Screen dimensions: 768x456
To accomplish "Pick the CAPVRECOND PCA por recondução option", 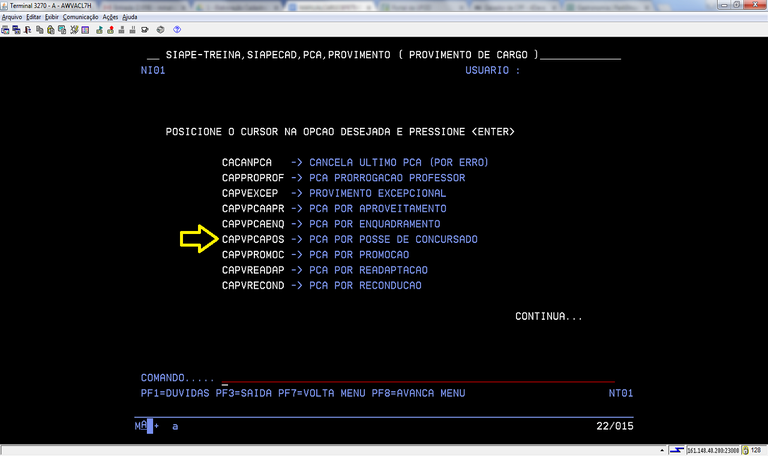I will (253, 286).
